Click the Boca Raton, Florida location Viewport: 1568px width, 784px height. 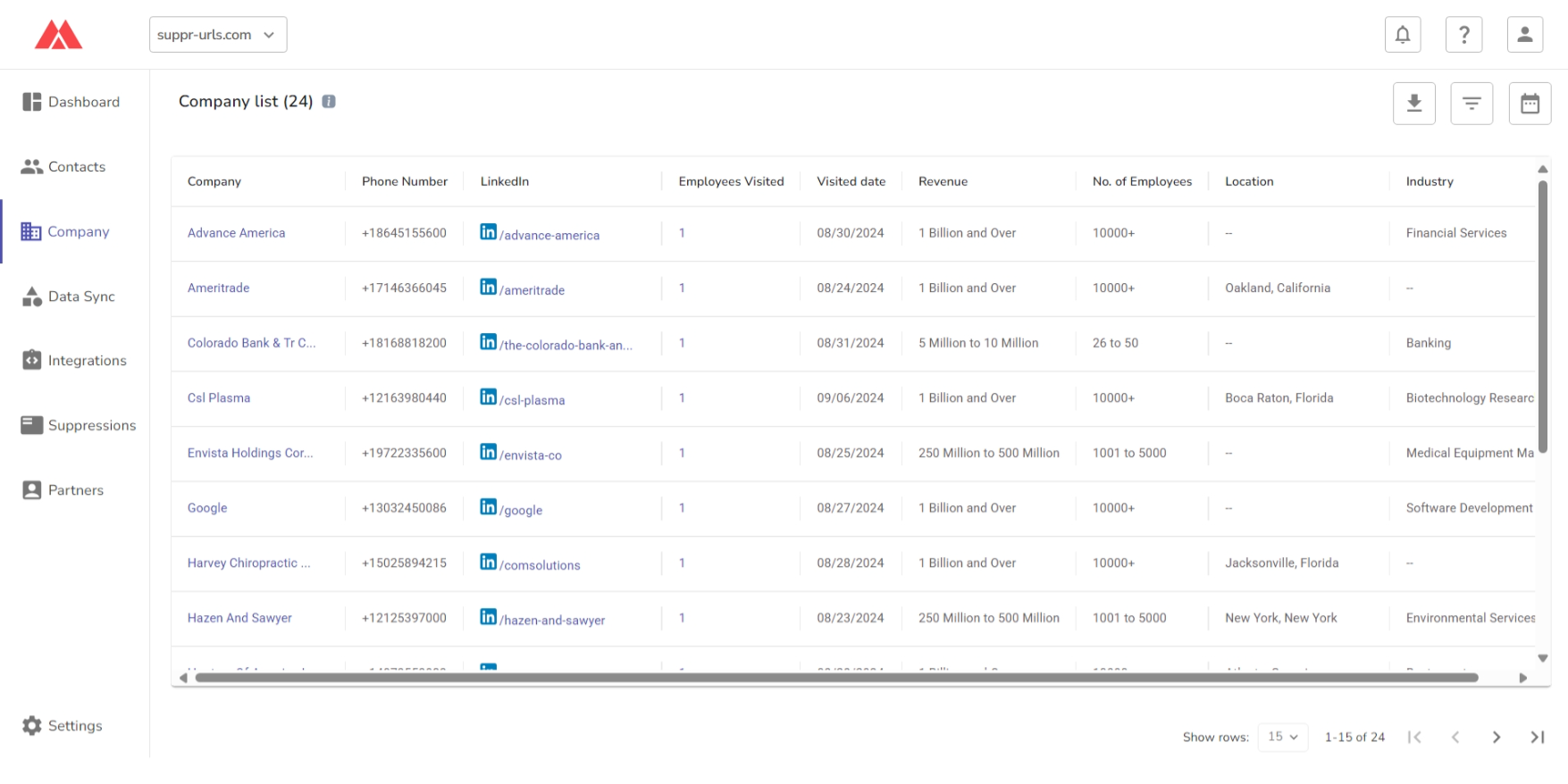(1279, 398)
